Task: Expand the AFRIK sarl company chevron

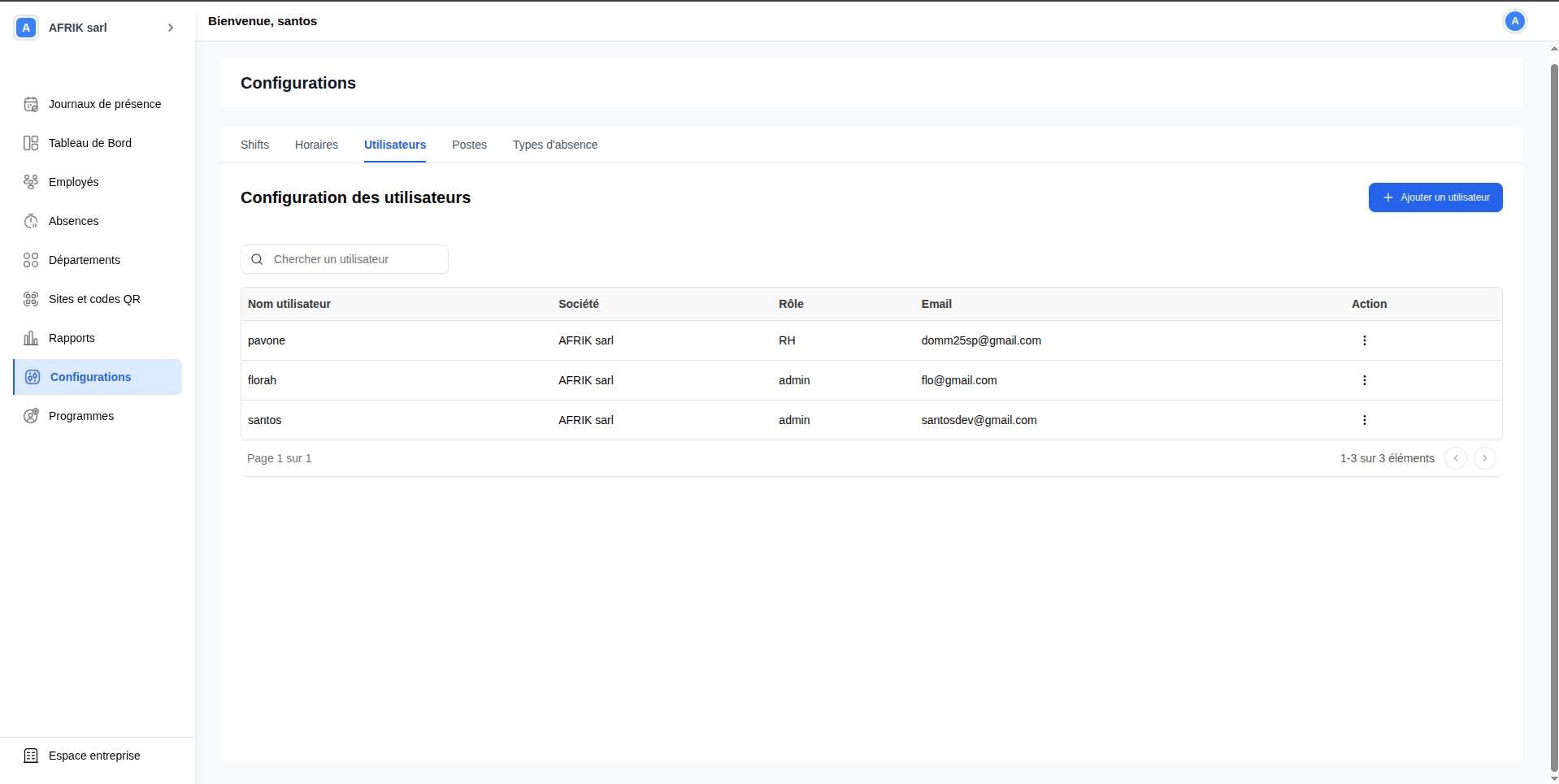Action: point(171,28)
